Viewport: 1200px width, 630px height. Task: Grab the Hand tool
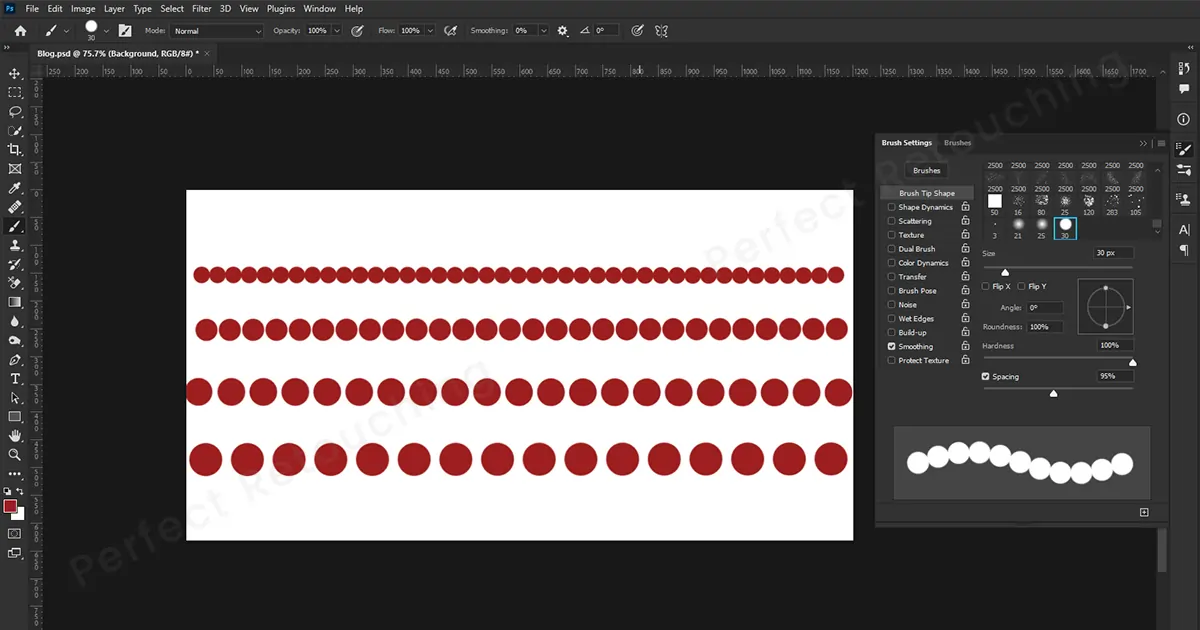pyautogui.click(x=14, y=435)
